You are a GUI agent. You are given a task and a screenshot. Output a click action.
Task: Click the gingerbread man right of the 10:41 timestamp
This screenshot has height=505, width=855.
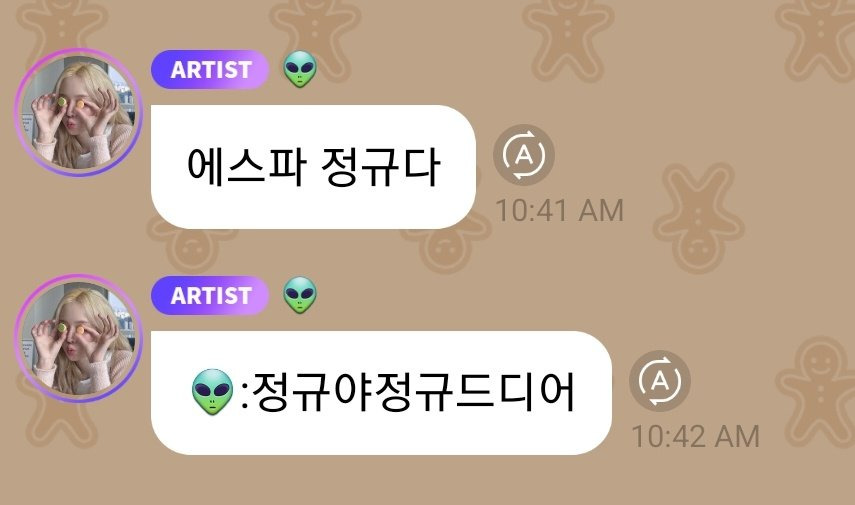click(x=699, y=218)
